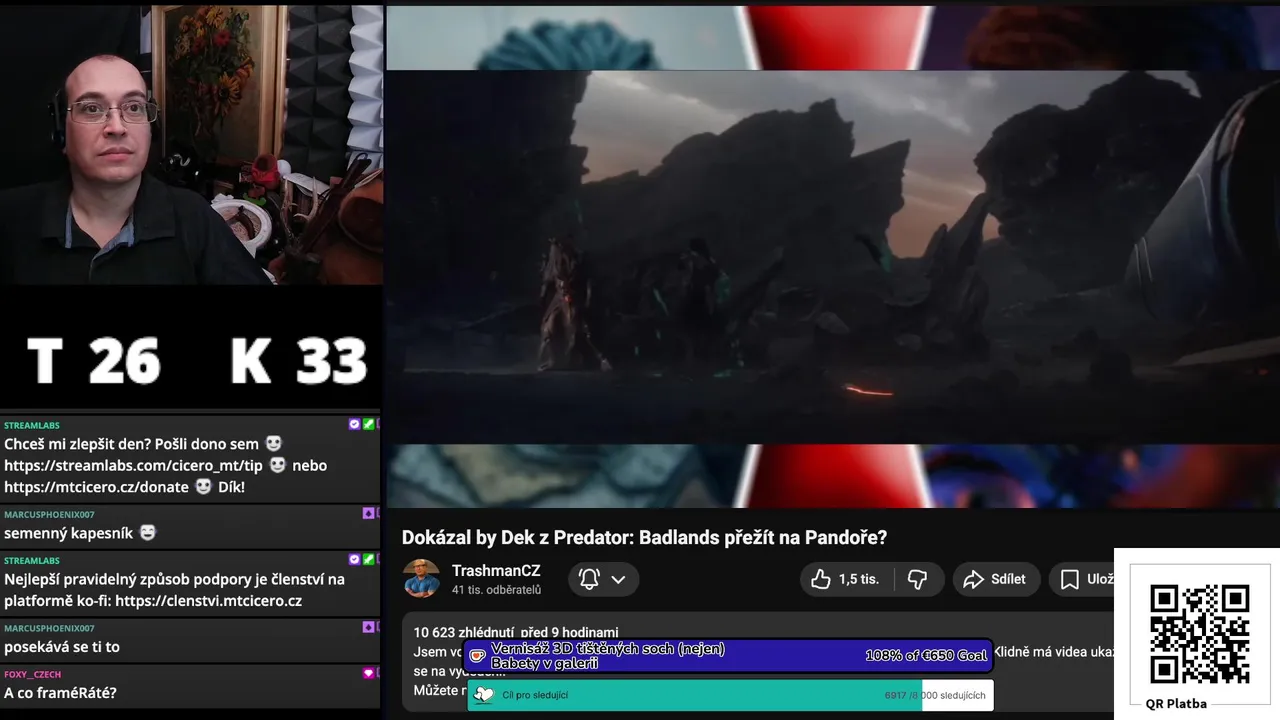Like the video showing 1,5 tis.
Image resolution: width=1280 pixels, height=720 pixels.
[845, 579]
